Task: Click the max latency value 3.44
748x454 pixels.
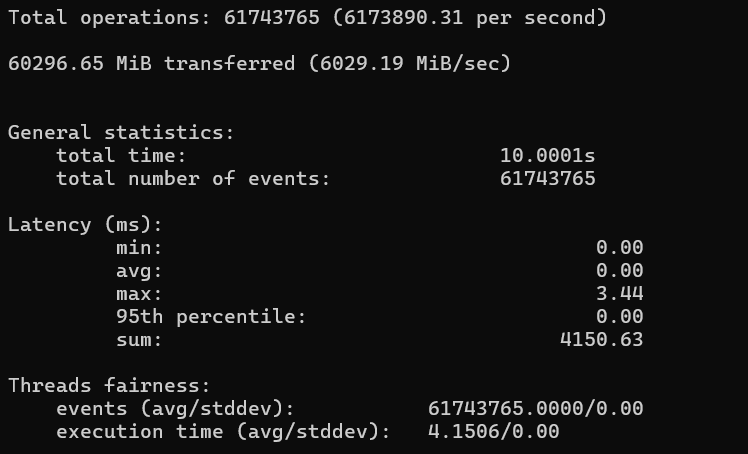Action: click(x=619, y=294)
